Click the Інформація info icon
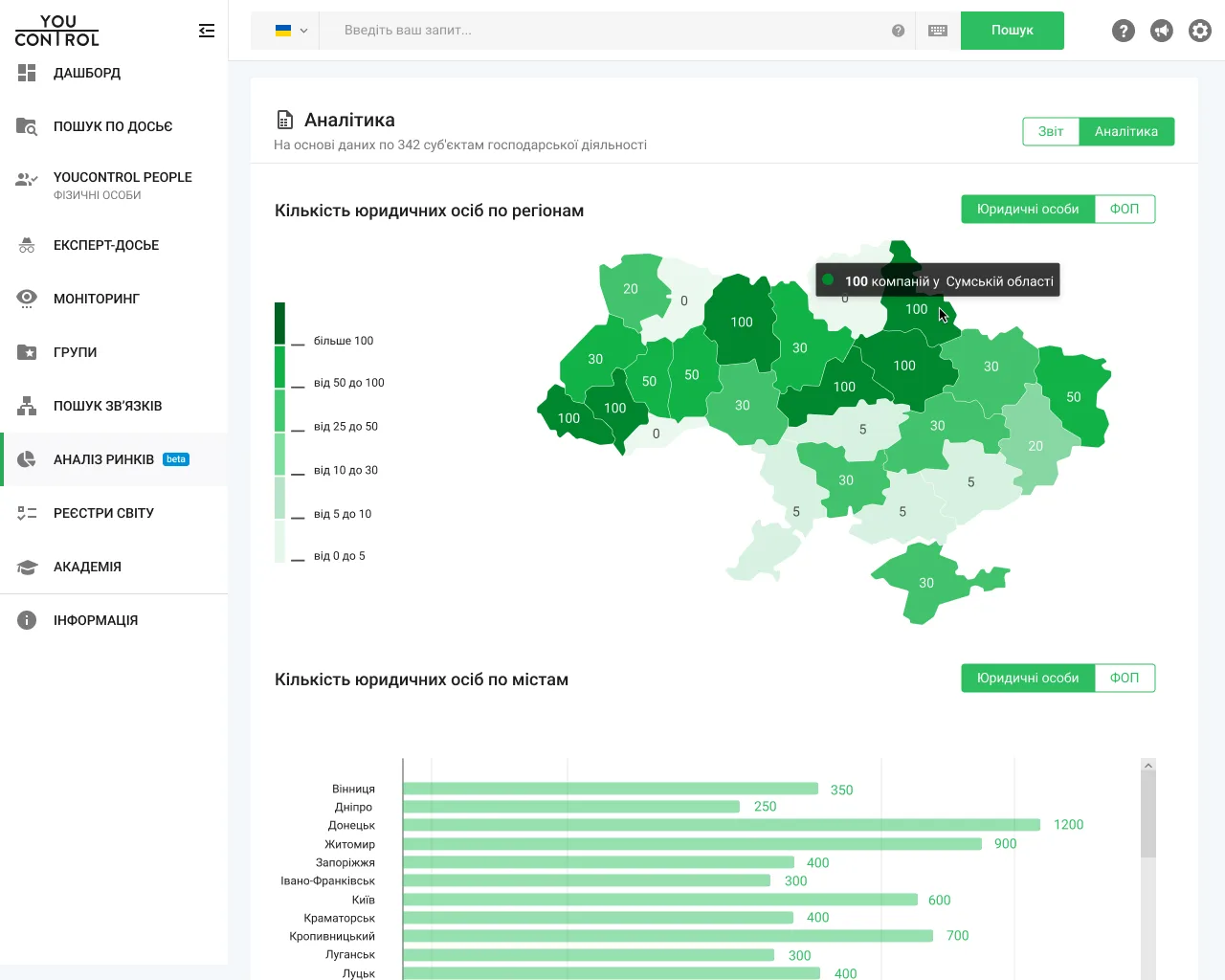 (x=27, y=620)
